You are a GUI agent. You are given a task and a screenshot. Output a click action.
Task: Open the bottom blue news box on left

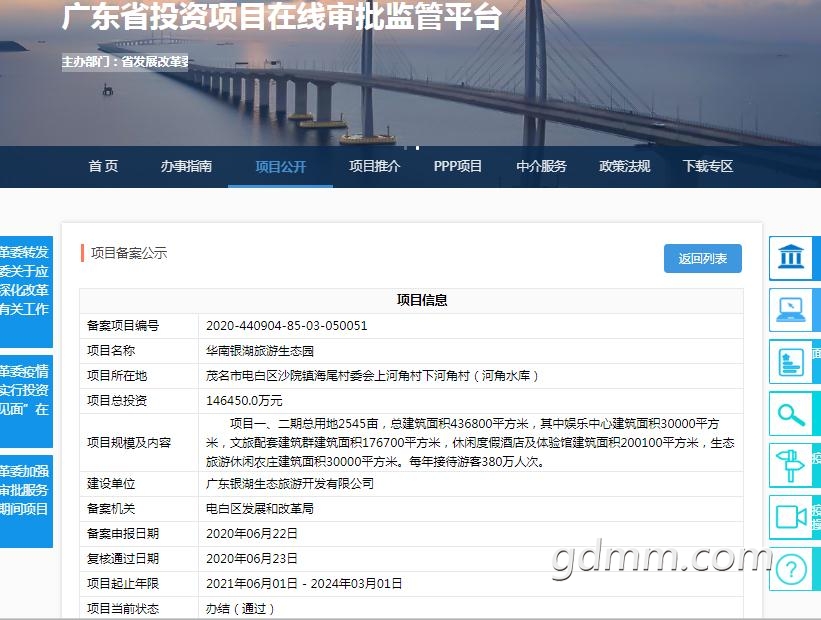click(26, 501)
